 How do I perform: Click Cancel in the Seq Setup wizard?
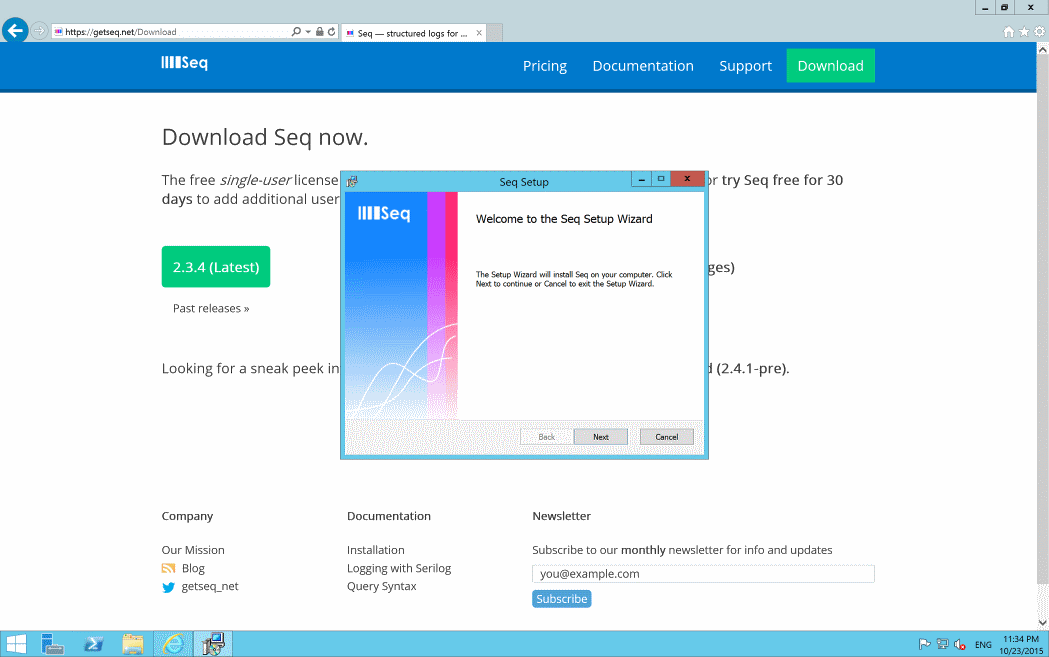coord(666,437)
